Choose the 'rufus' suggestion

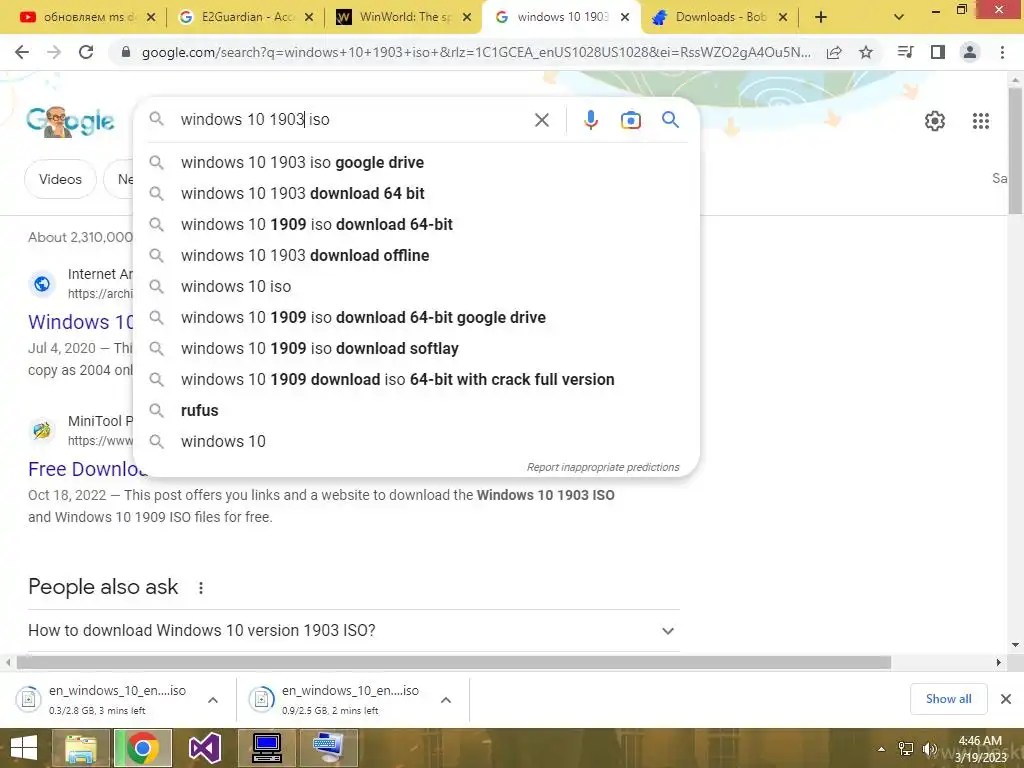pyautogui.click(x=416, y=411)
